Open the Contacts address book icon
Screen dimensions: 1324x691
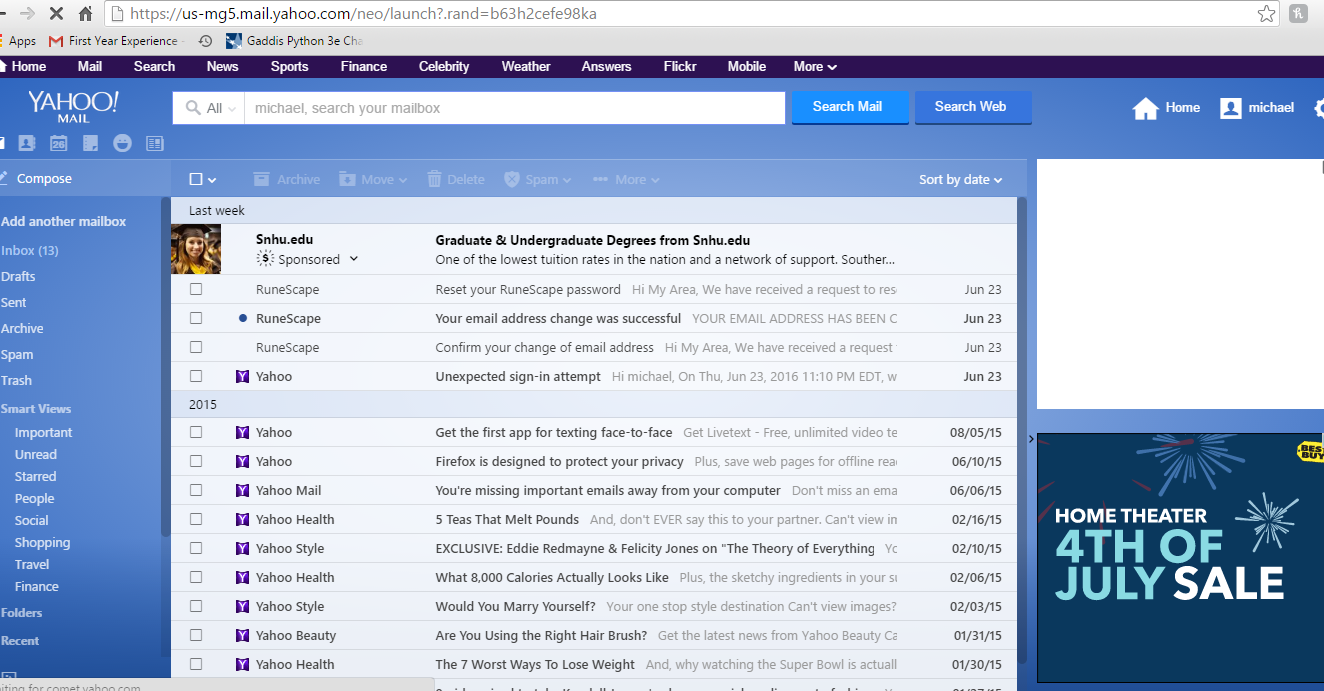coord(27,143)
